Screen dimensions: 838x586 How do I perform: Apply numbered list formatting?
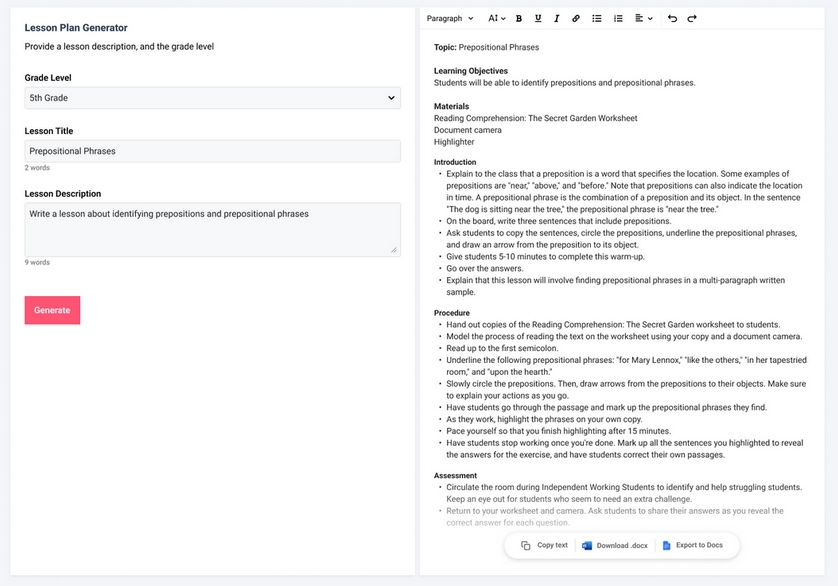pos(618,18)
